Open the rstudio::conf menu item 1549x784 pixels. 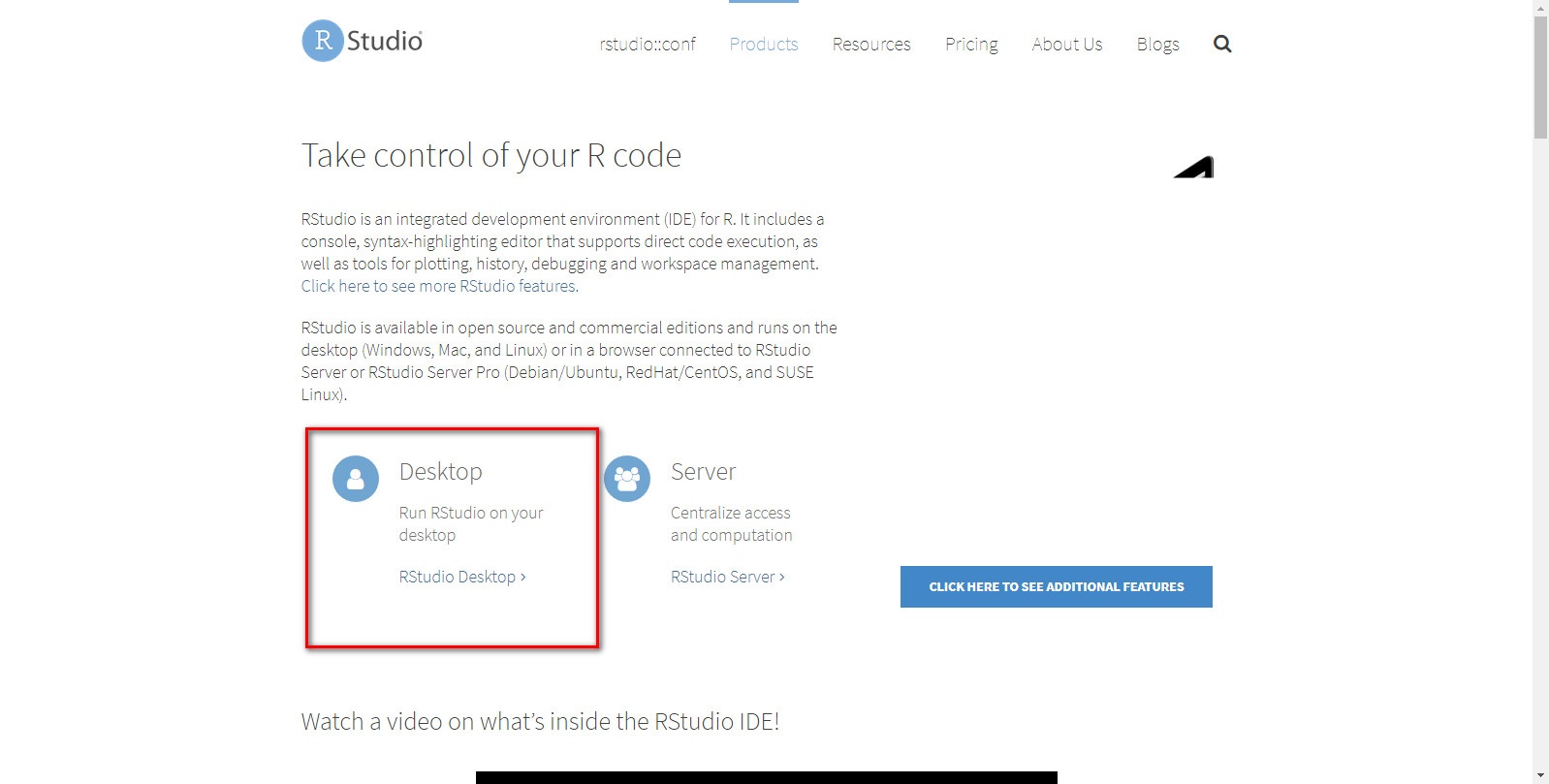pyautogui.click(x=648, y=44)
